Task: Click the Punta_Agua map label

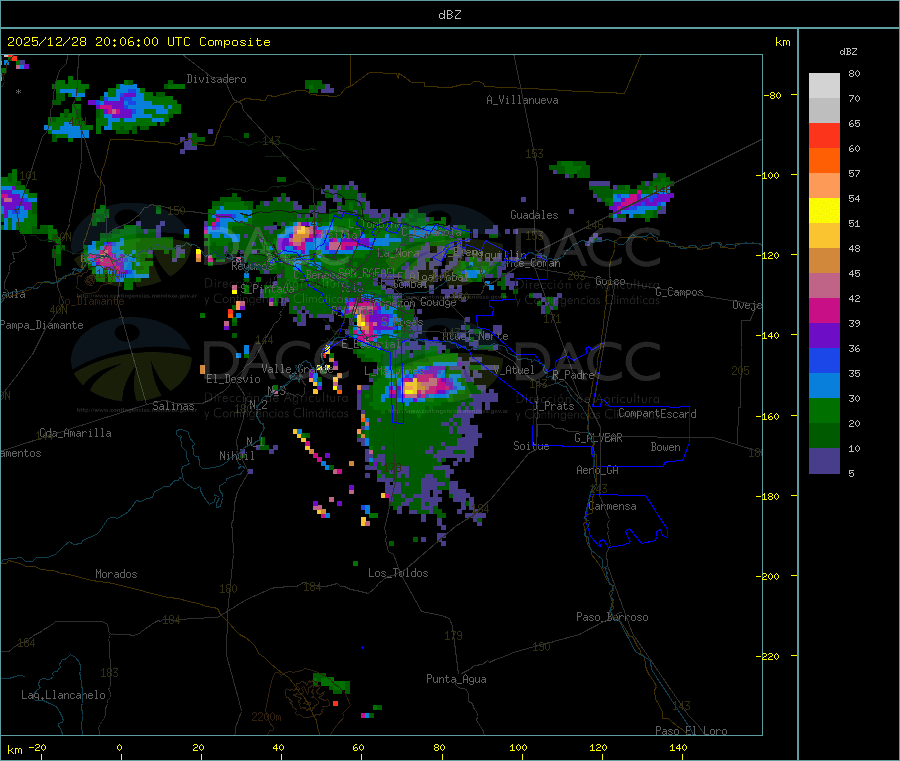Action: pos(456,679)
